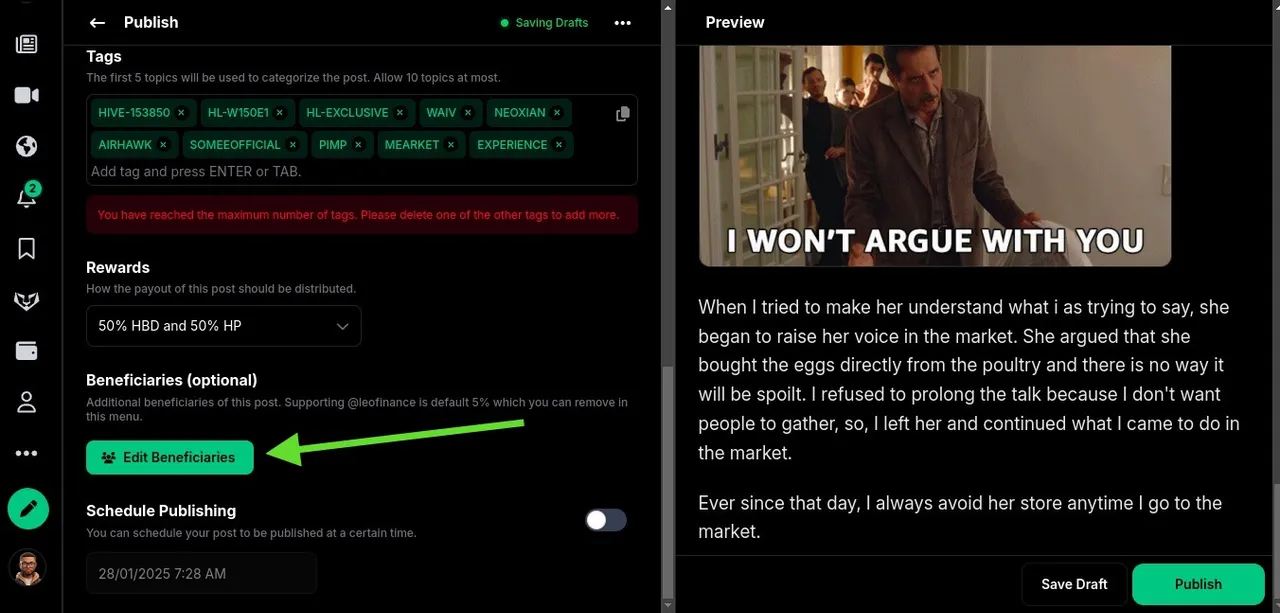Screen dimensions: 1280x613
Task: Toggle the Schedule Publishing switch
Action: [x=606, y=520]
